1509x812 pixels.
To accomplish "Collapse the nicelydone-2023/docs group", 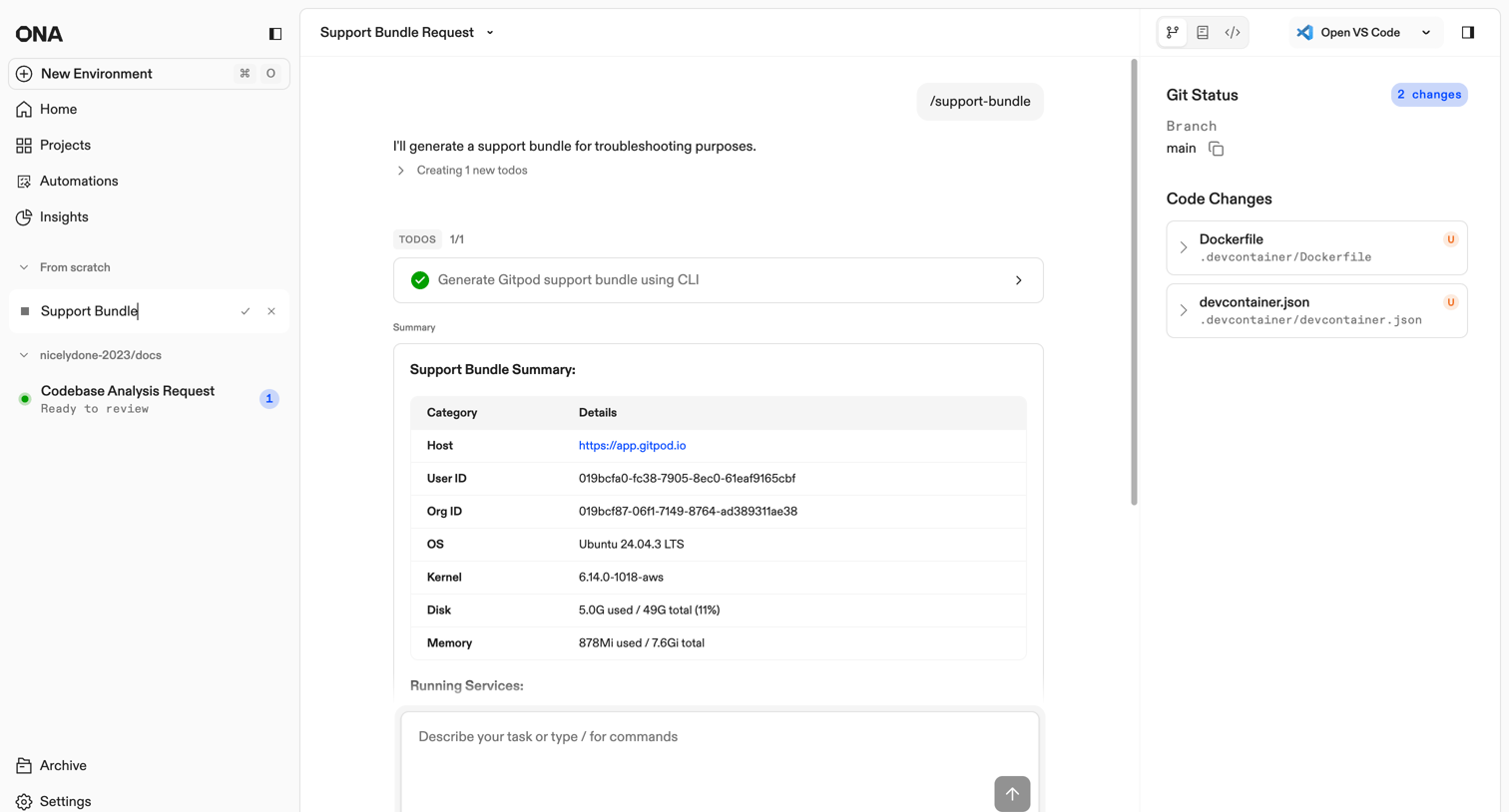I will (x=24, y=355).
